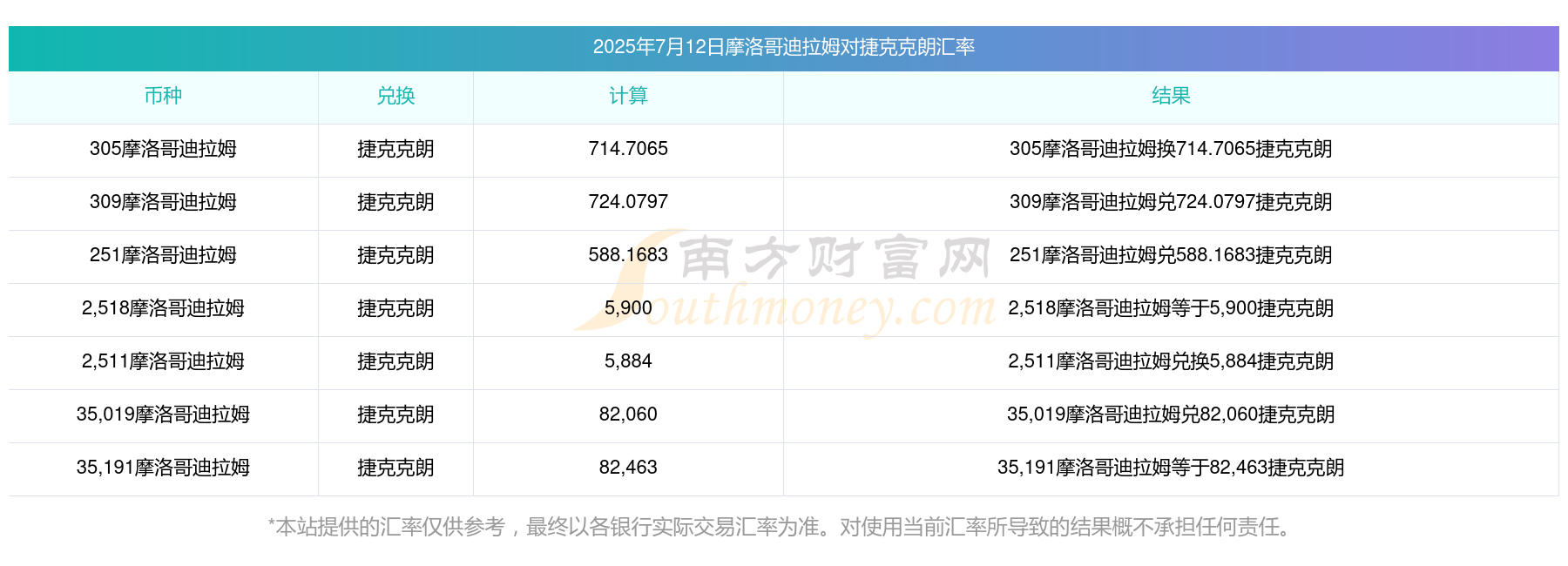Select the 305摩洛哥迪拉姆 cell
Viewport: 1568px width, 566px height.
click(163, 149)
